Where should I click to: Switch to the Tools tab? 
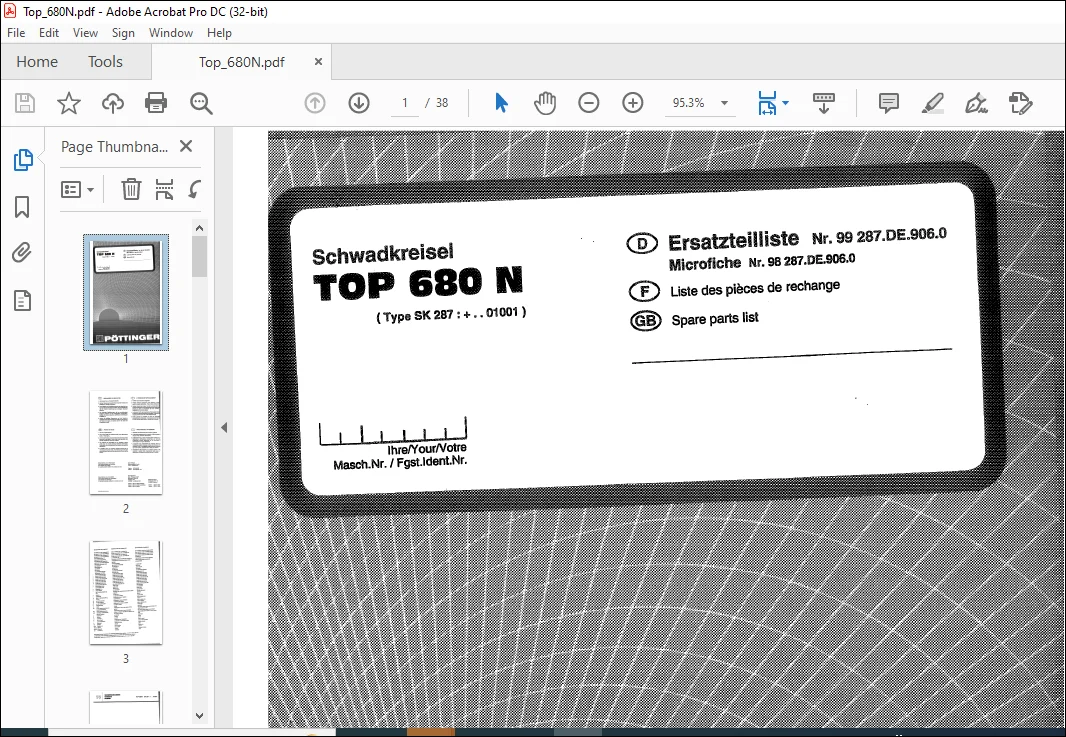[105, 62]
